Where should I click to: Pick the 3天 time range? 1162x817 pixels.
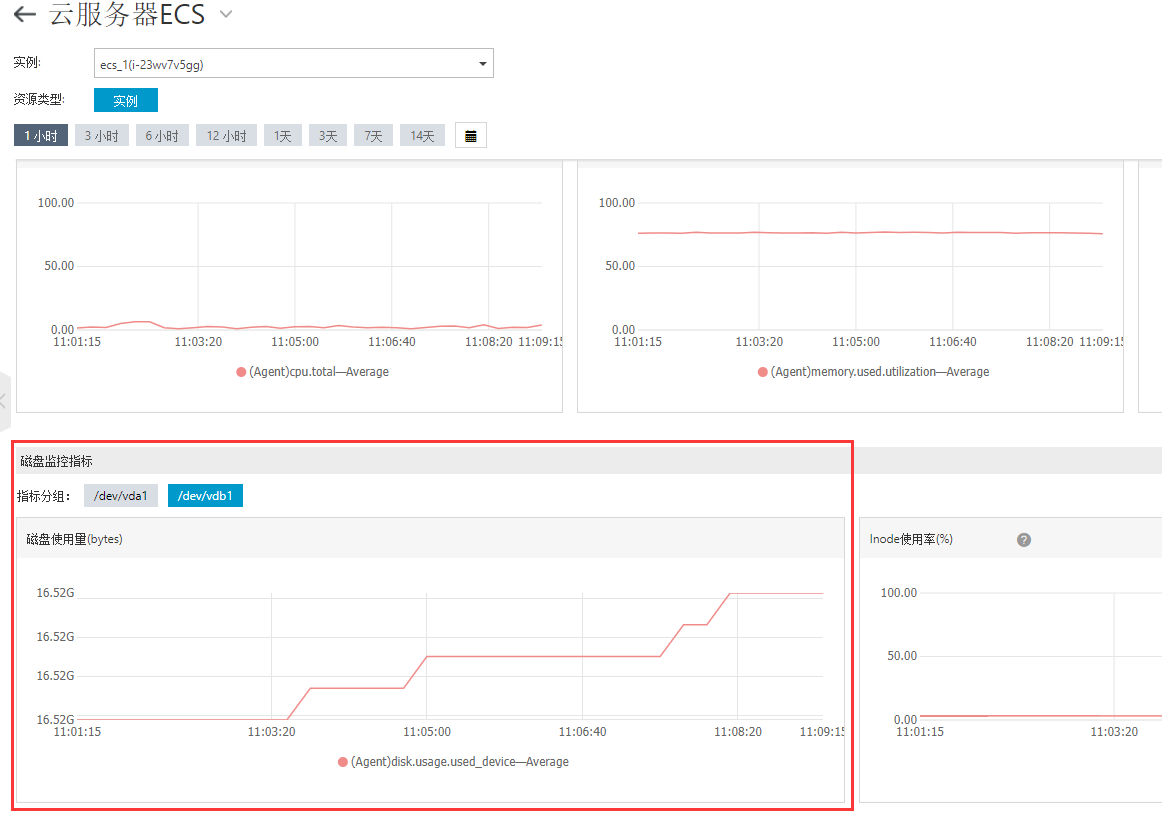tap(328, 136)
